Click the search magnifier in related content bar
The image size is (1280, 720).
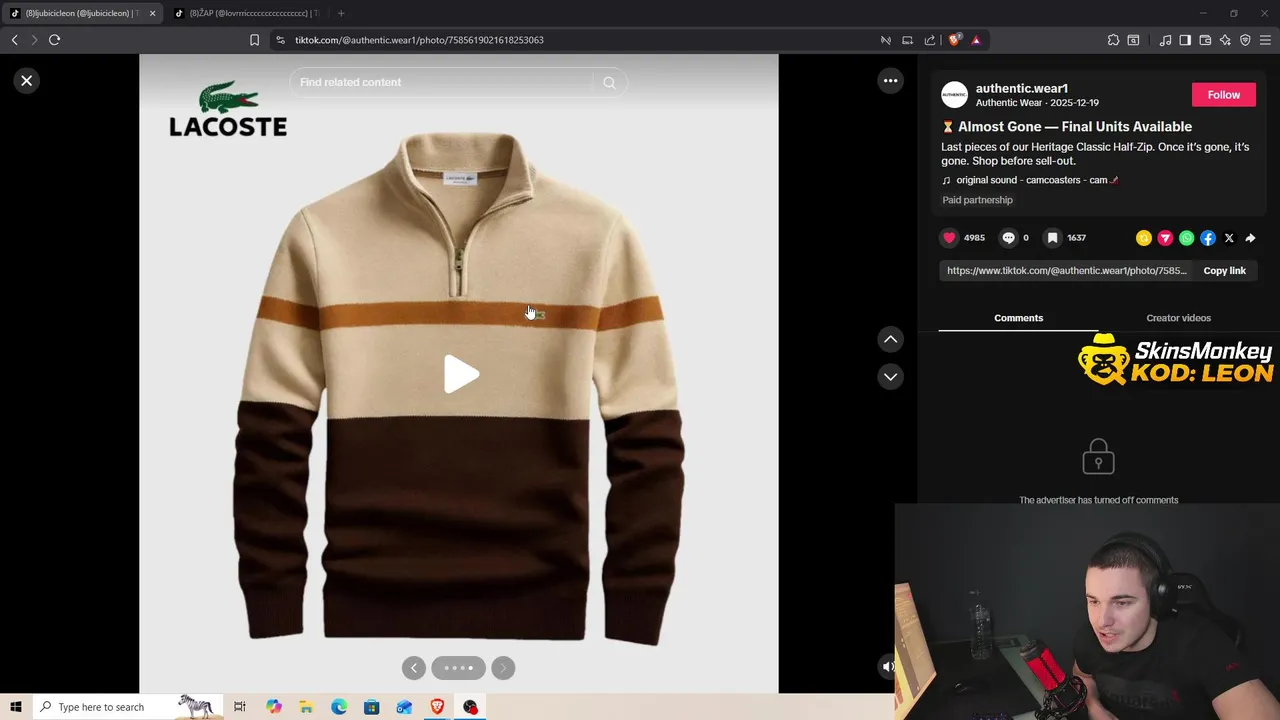[x=609, y=83]
